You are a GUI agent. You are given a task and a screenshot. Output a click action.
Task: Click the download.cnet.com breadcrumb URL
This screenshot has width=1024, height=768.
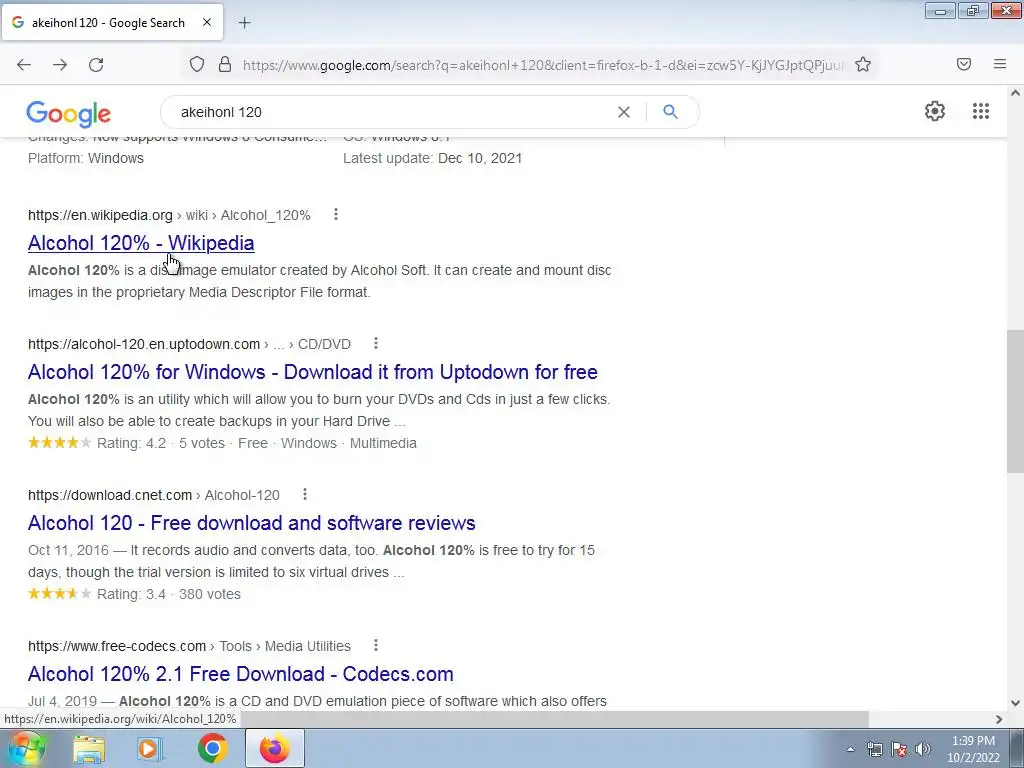point(153,496)
